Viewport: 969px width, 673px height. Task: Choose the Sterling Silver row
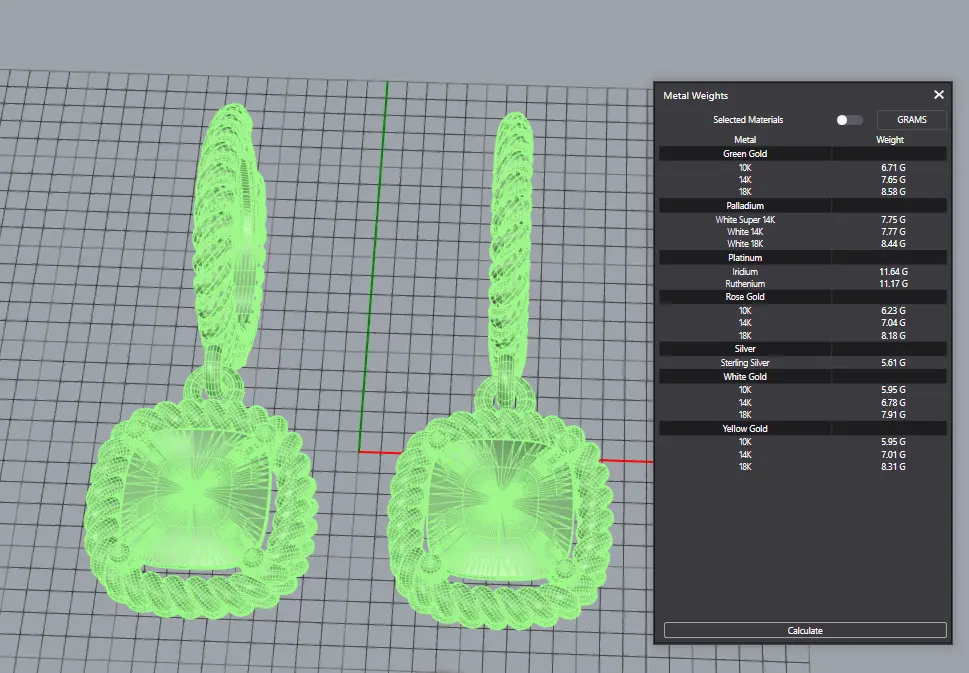click(745, 362)
